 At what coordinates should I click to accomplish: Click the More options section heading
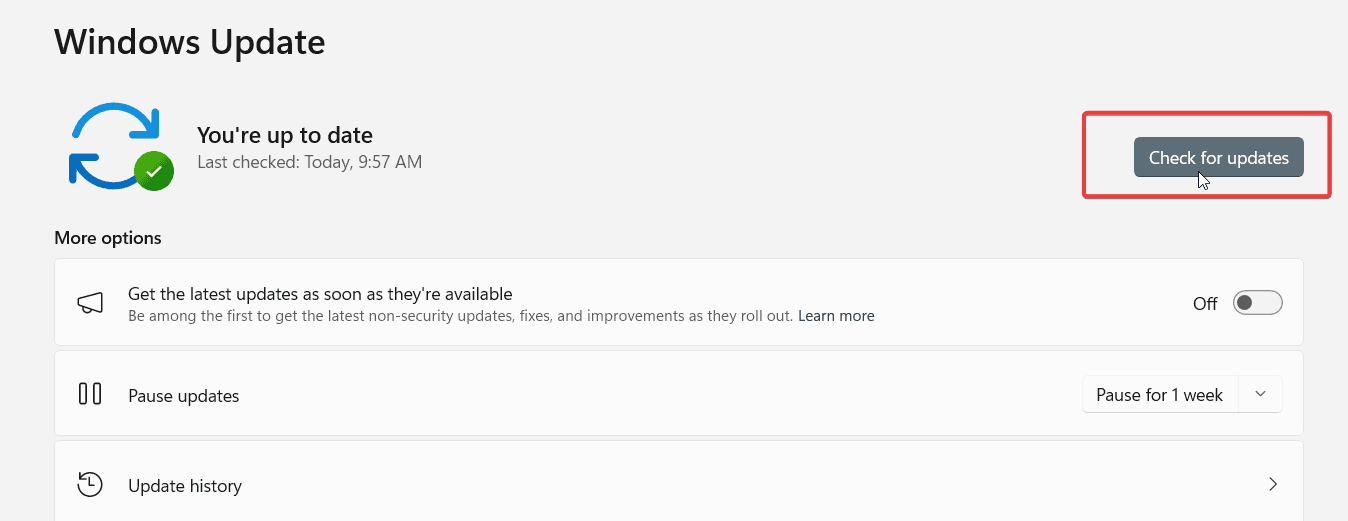(x=108, y=238)
